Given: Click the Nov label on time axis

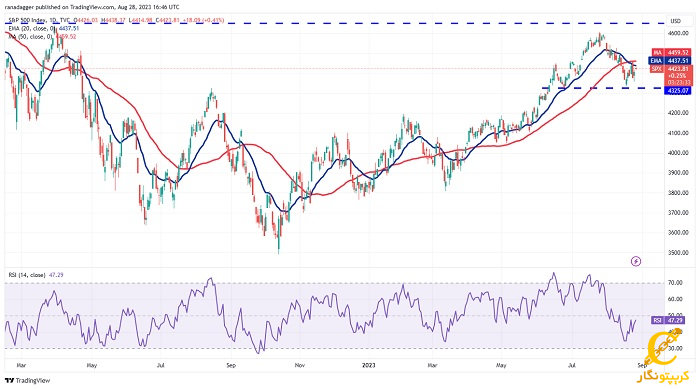Looking at the screenshot, I should click(x=300, y=365).
